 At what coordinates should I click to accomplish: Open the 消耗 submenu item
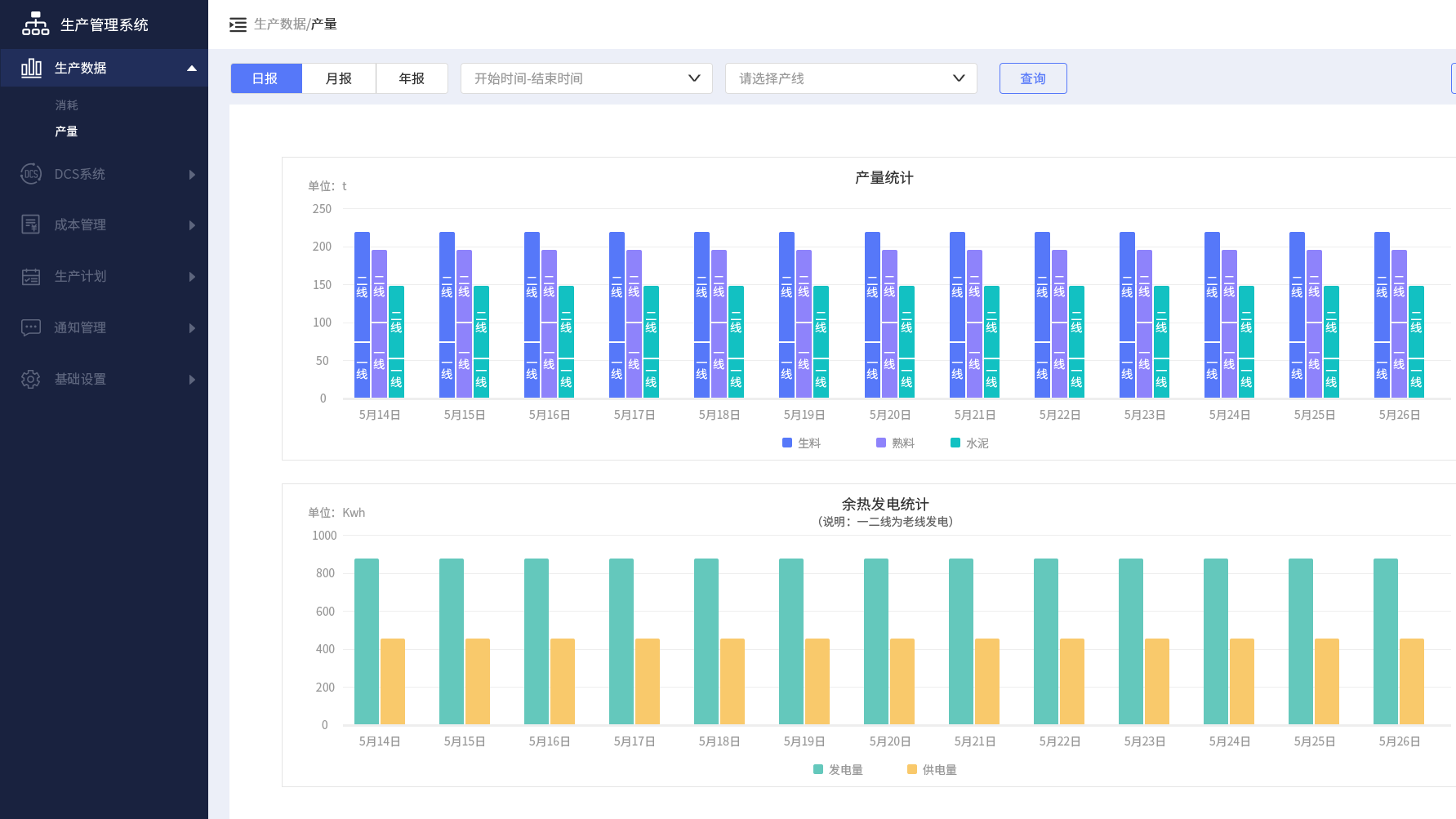click(67, 105)
